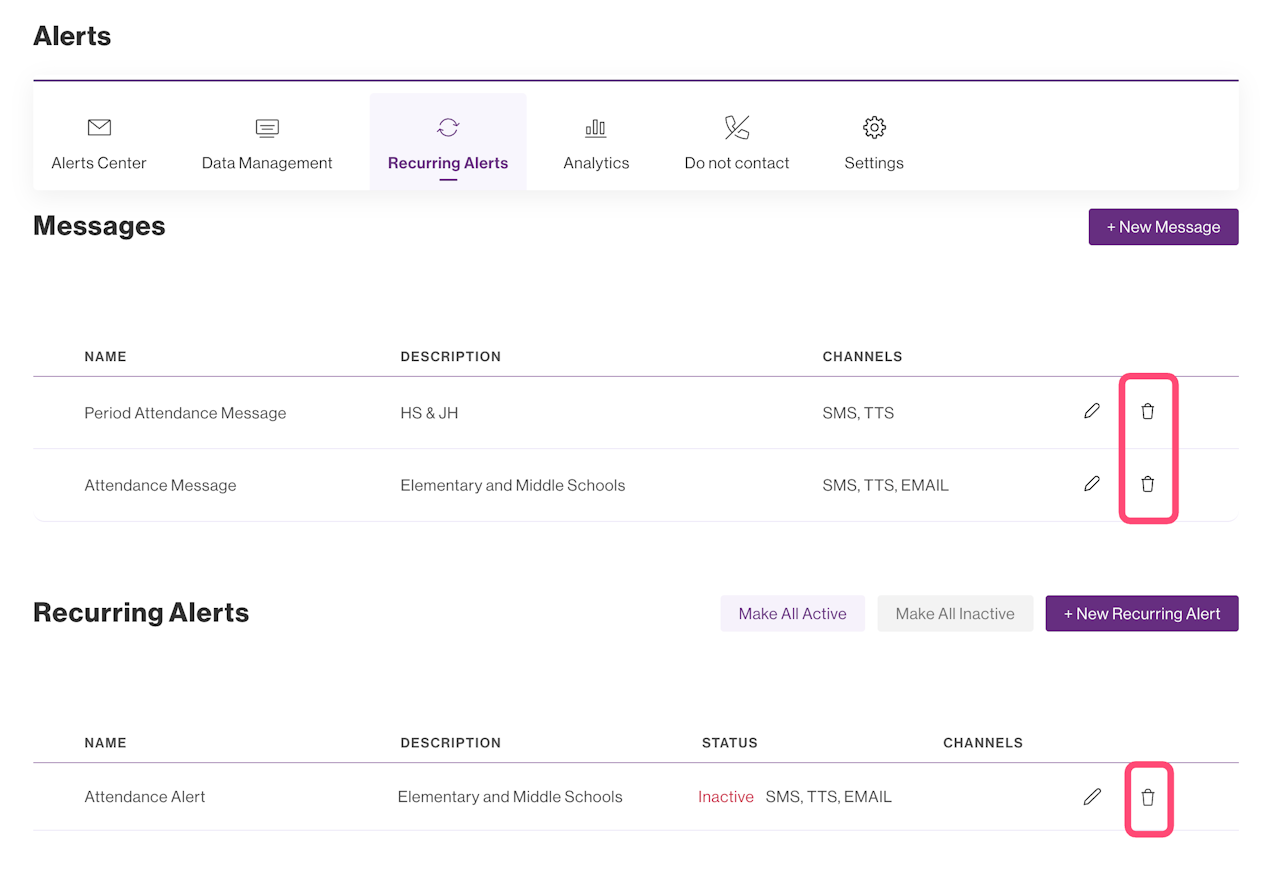This screenshot has height=889, width=1280.
Task: Select the Period Attendance Message row name
Action: [x=185, y=413]
